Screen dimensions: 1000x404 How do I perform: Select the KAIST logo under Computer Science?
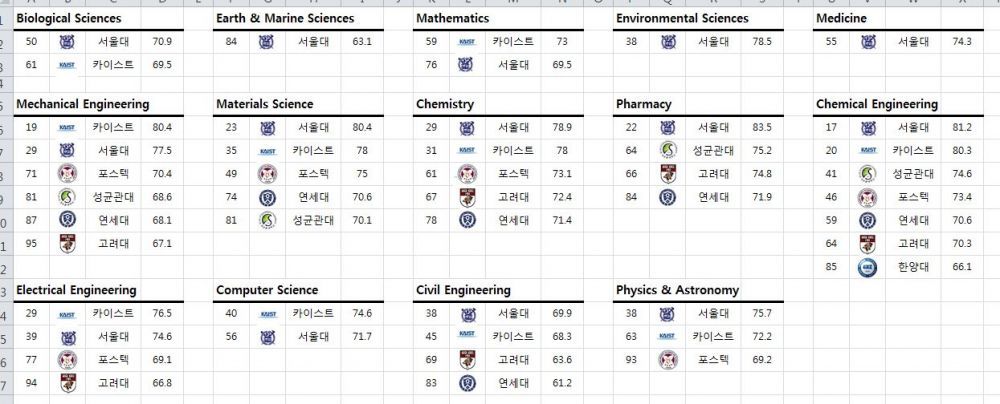point(267,313)
